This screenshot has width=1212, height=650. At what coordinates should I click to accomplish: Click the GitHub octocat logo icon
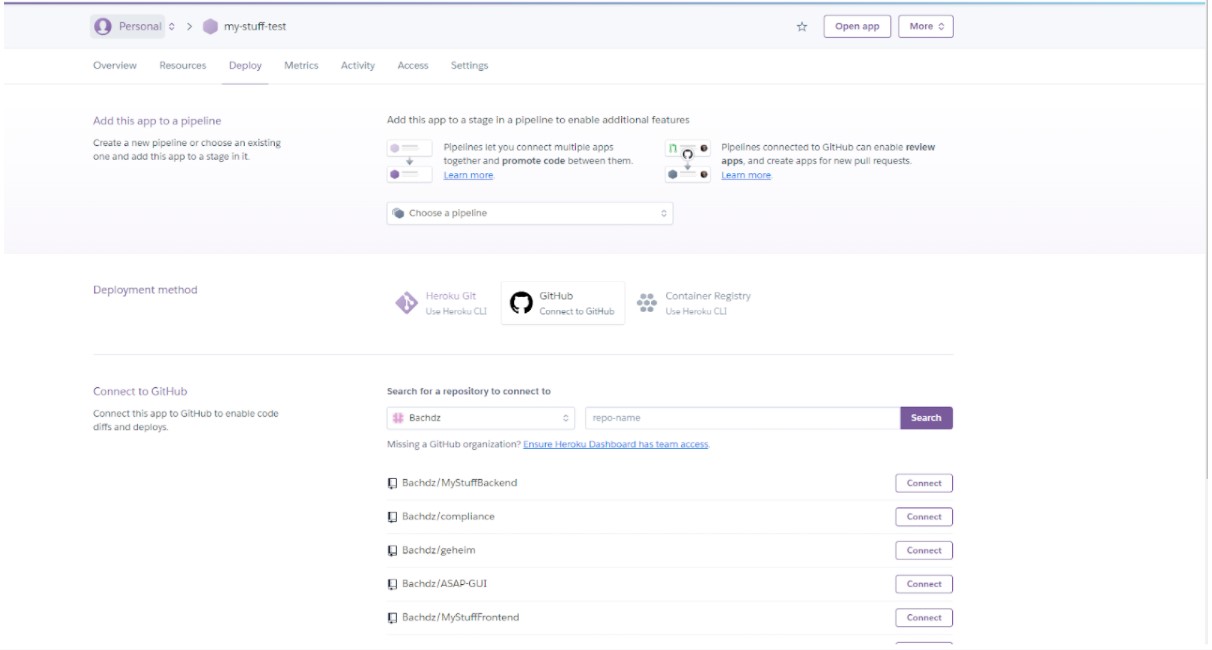[521, 303]
